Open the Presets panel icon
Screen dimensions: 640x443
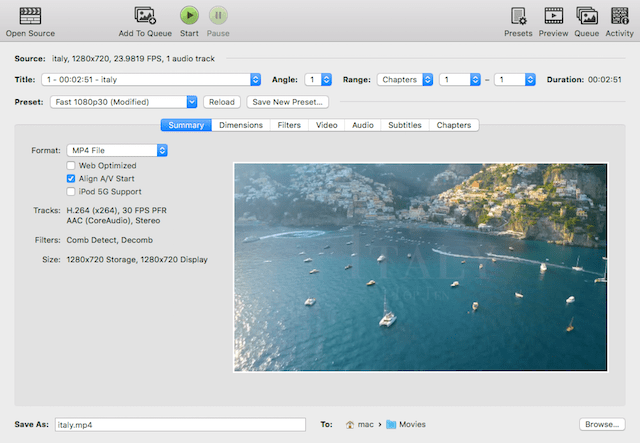click(518, 16)
